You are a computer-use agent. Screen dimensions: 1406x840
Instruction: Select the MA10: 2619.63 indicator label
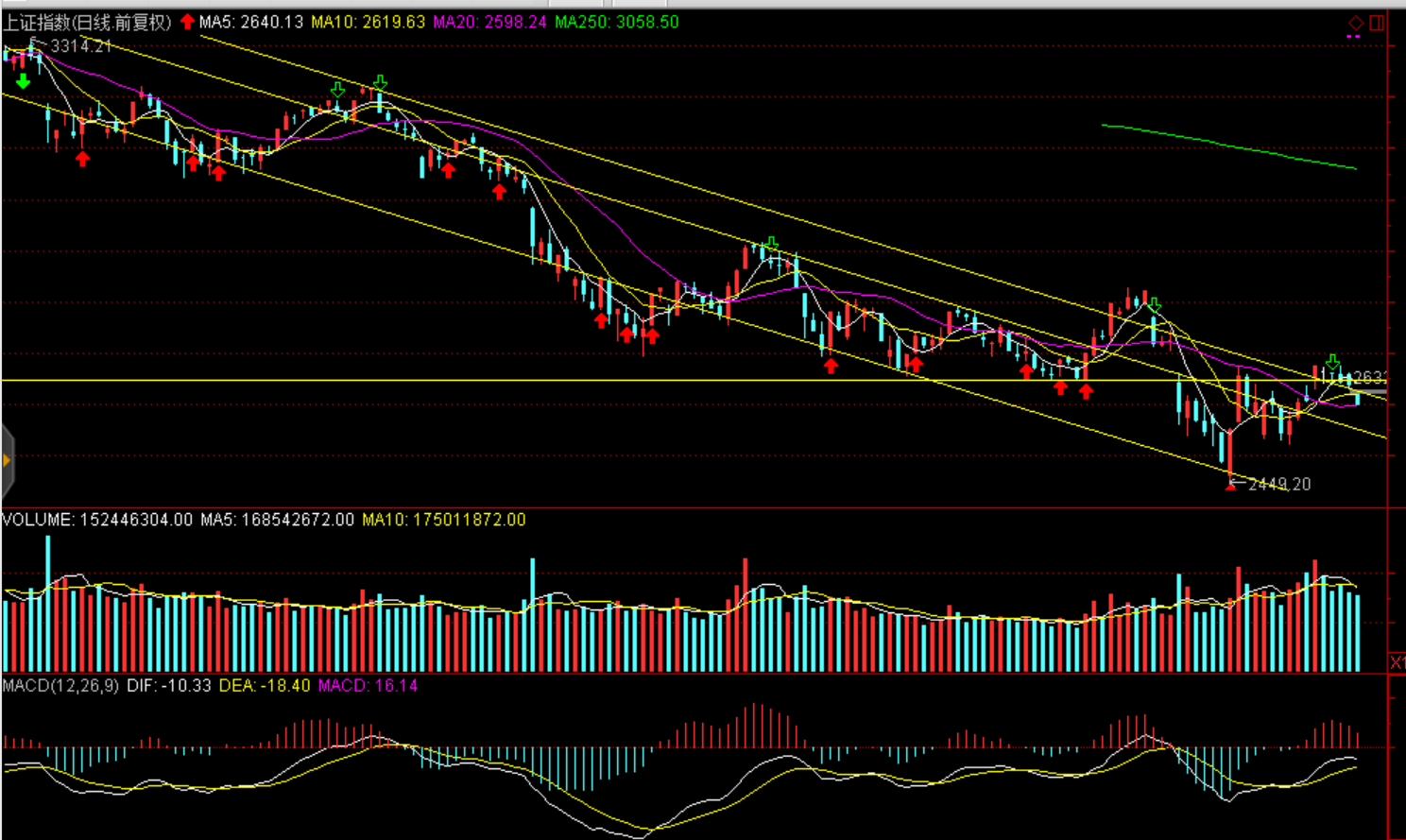click(x=368, y=22)
